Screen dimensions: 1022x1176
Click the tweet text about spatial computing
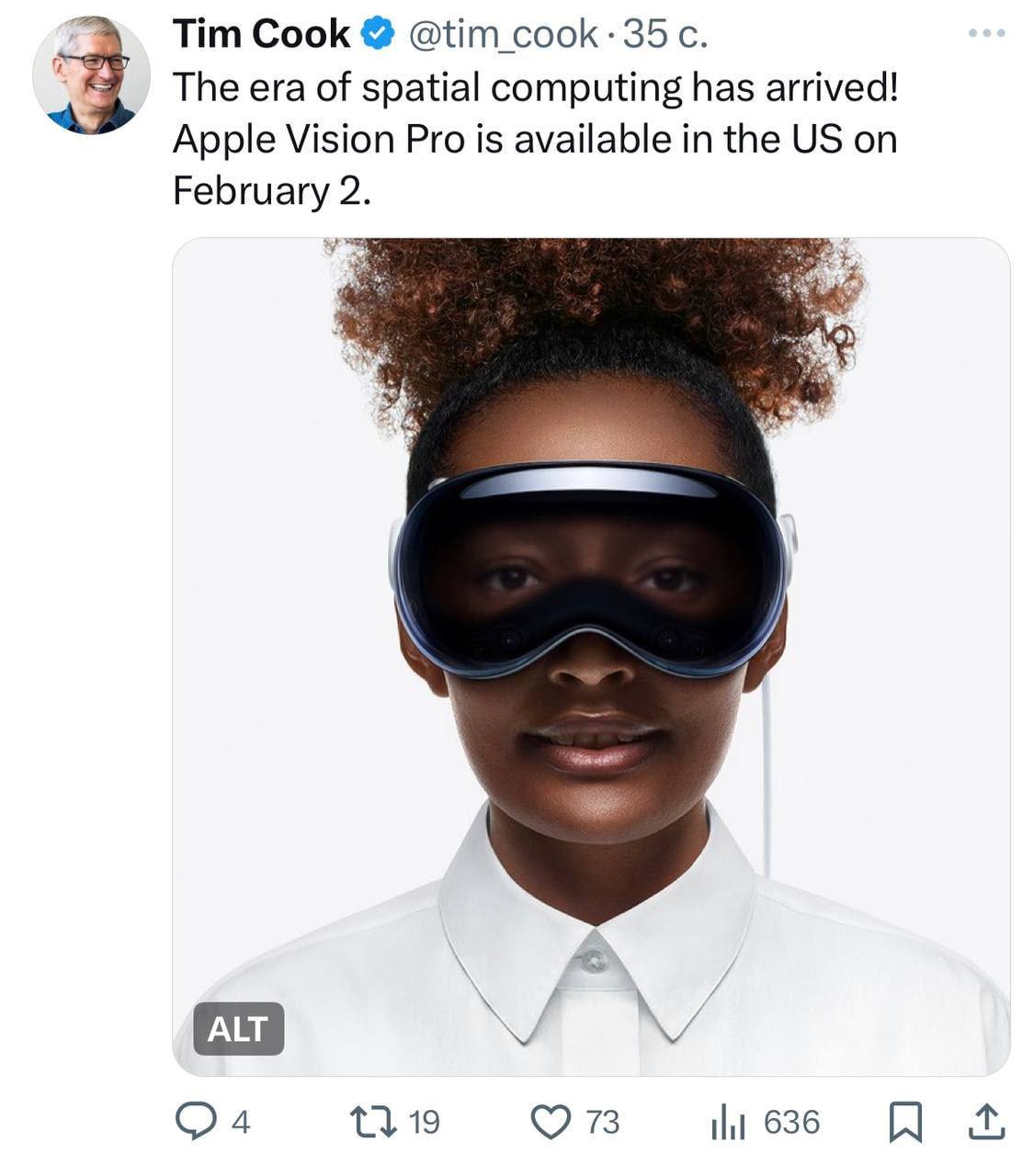536,139
